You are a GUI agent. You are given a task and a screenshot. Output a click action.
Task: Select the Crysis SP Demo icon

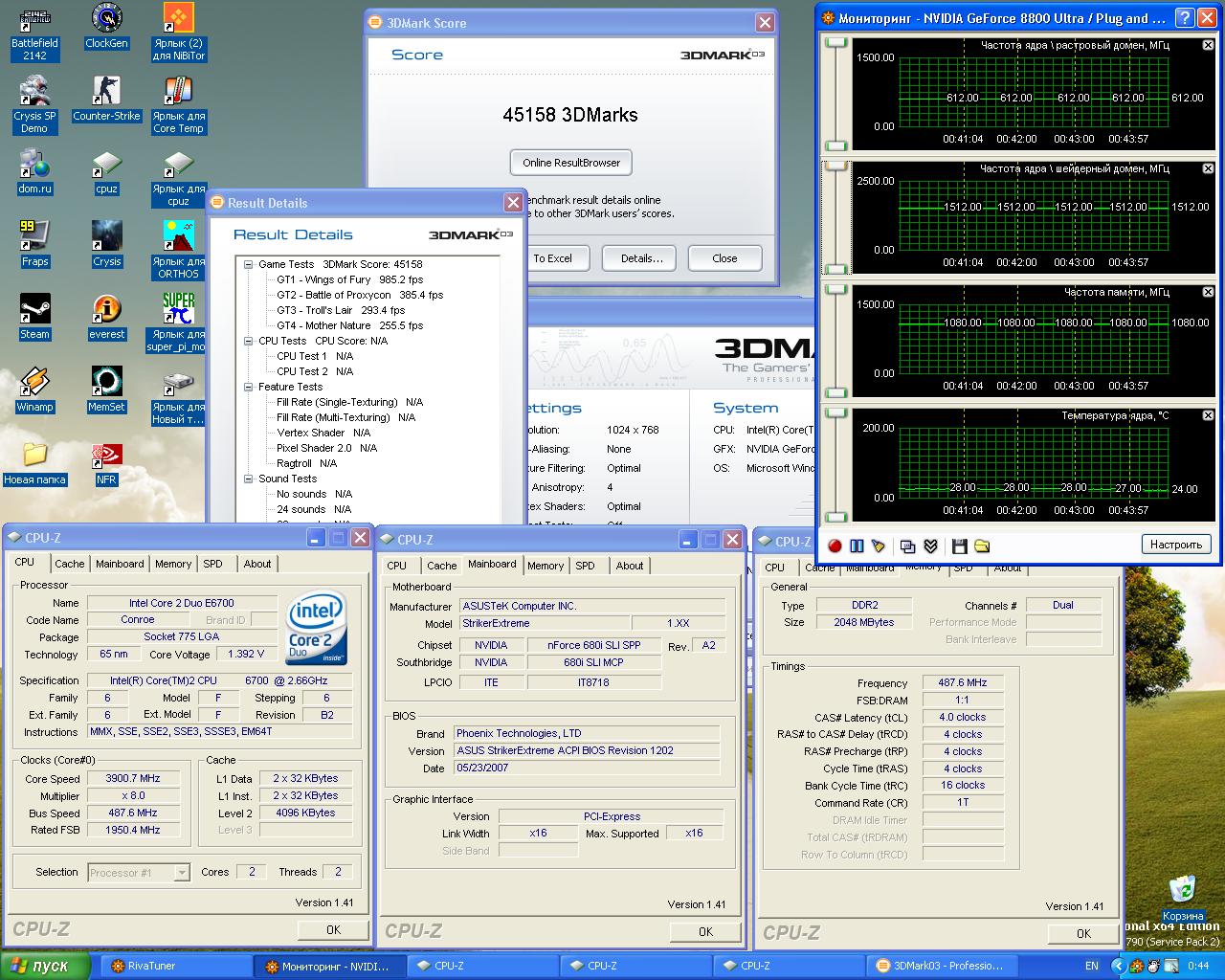tap(34, 105)
